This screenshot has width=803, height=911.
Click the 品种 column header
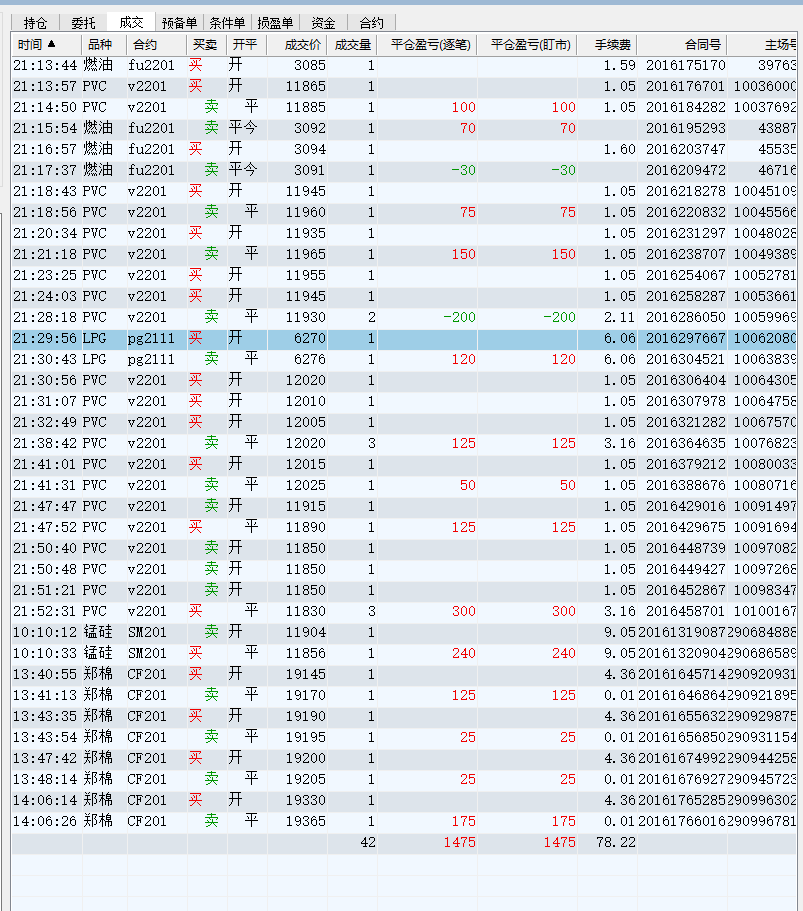pos(105,45)
